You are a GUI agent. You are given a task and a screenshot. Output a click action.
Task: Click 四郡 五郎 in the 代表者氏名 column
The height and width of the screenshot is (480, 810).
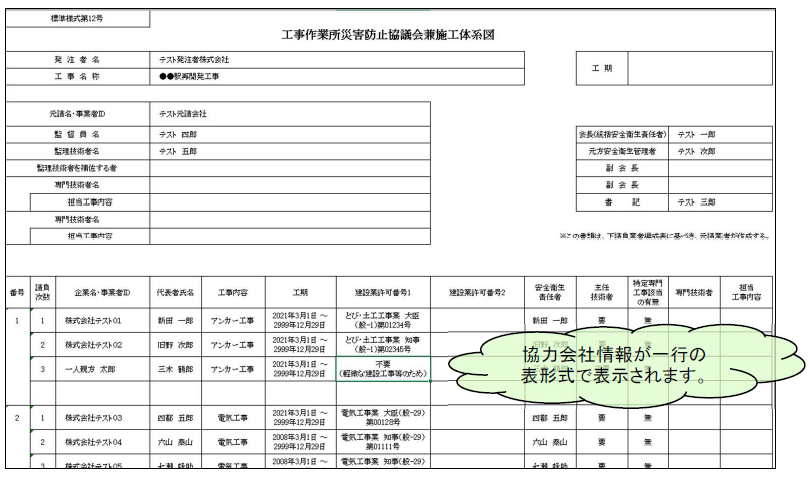[x=176, y=417]
